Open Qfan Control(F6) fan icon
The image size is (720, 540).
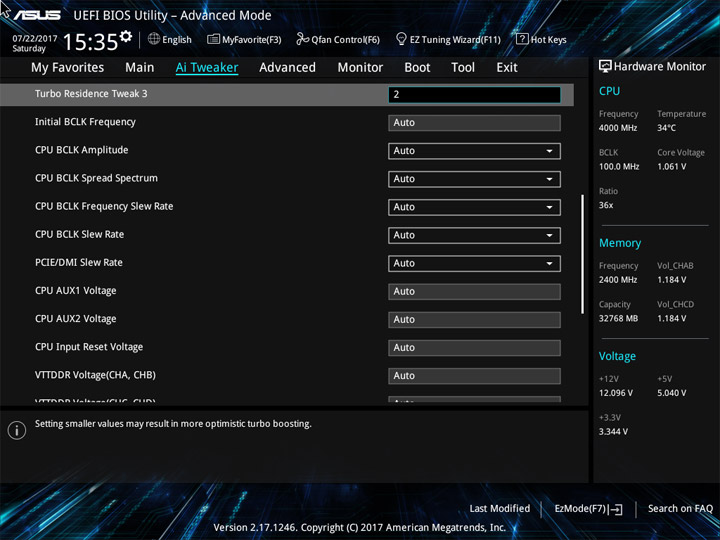302,39
